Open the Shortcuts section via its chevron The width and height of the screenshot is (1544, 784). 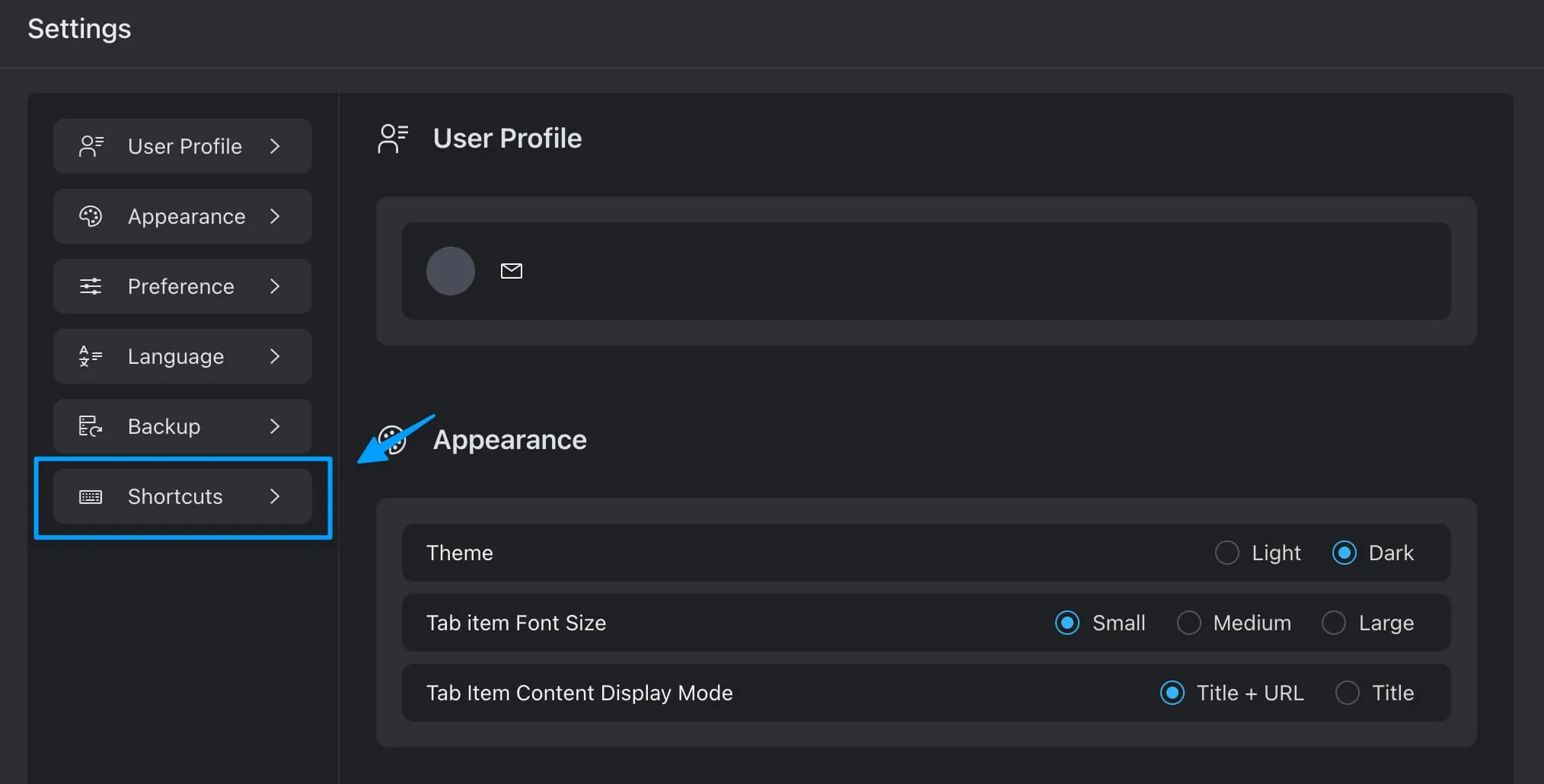pyautogui.click(x=275, y=496)
